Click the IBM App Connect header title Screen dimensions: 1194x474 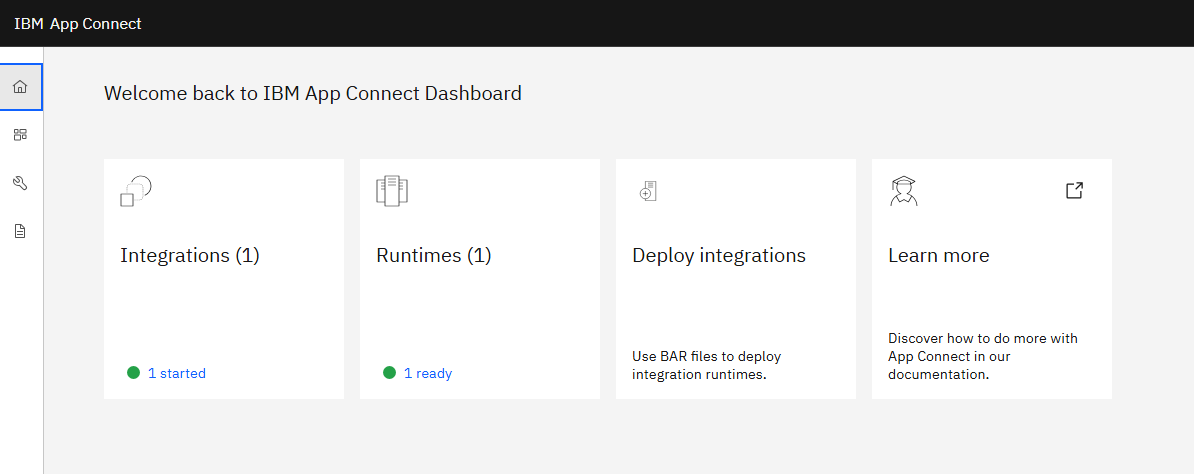78,24
